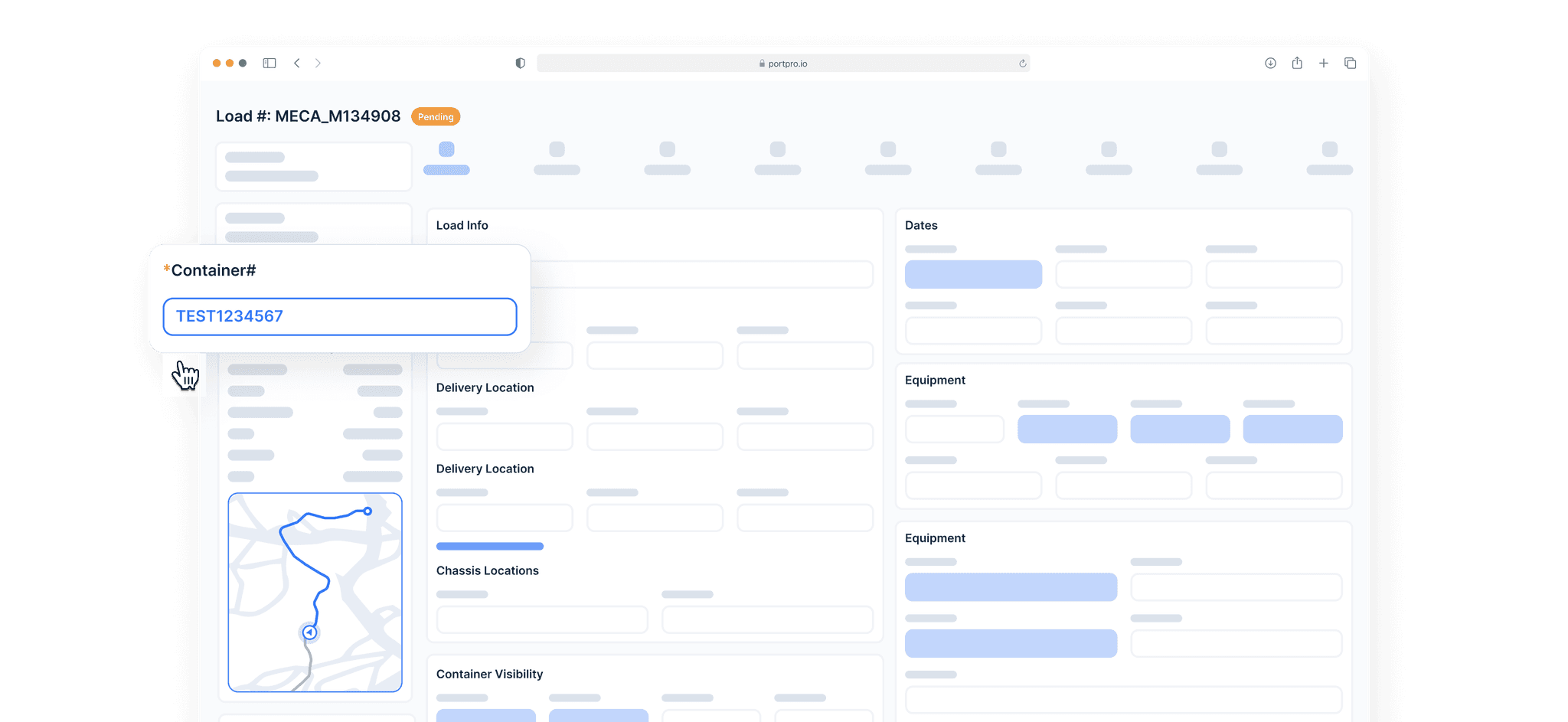Screen dimensions: 1568x722
Task: Expand the second Equipment section selector
Action: tap(1011, 587)
